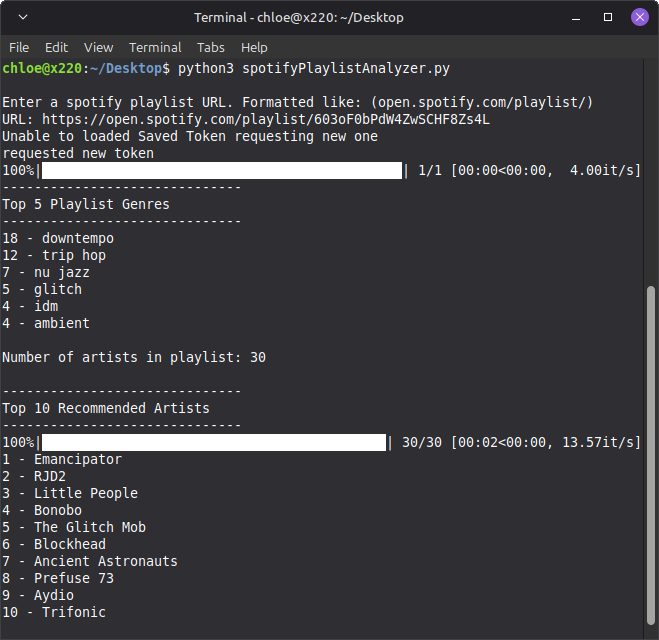Click the '1 - Emancipator' line

tap(62, 459)
